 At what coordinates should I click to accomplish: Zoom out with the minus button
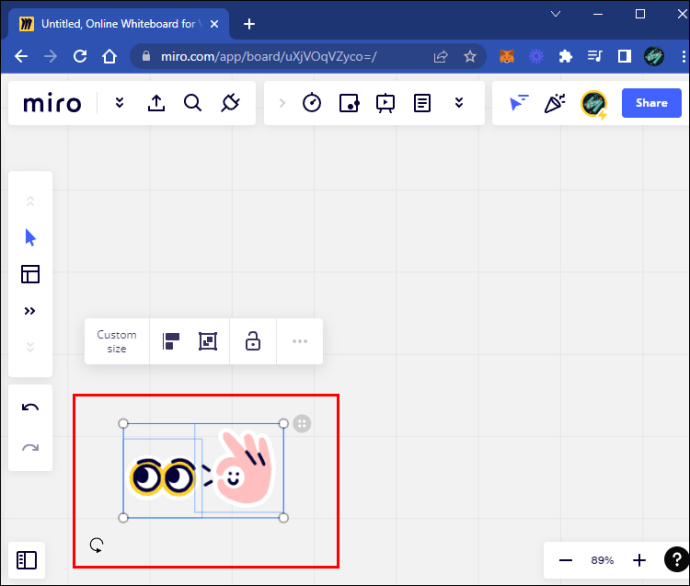click(x=566, y=561)
